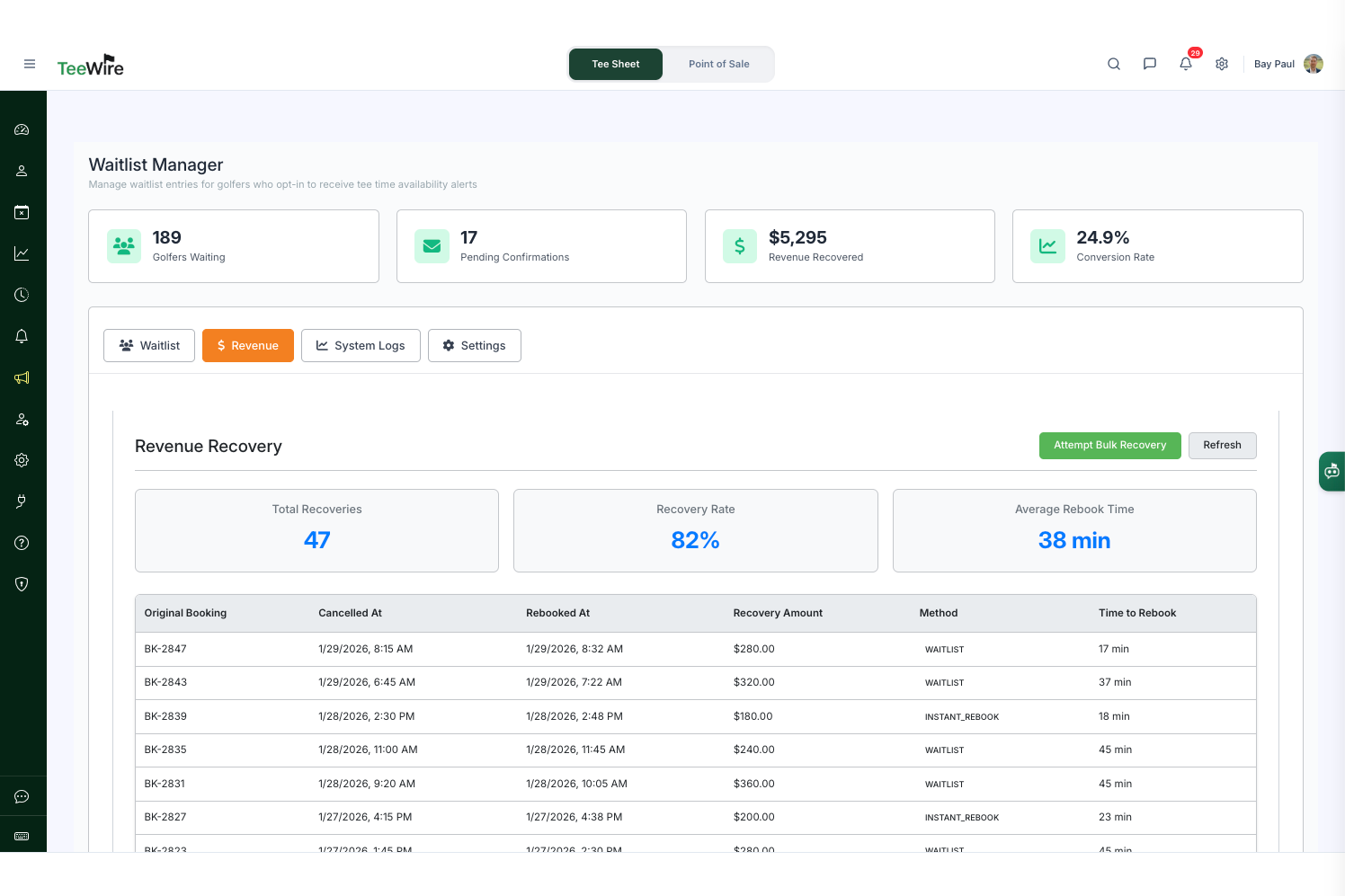Open header settings gear icon

coord(1222,64)
